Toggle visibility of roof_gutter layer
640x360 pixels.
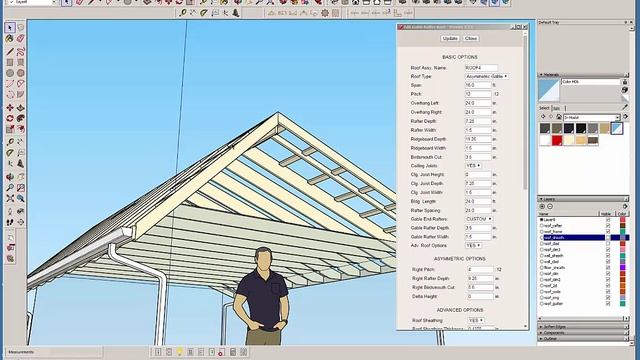608,304
